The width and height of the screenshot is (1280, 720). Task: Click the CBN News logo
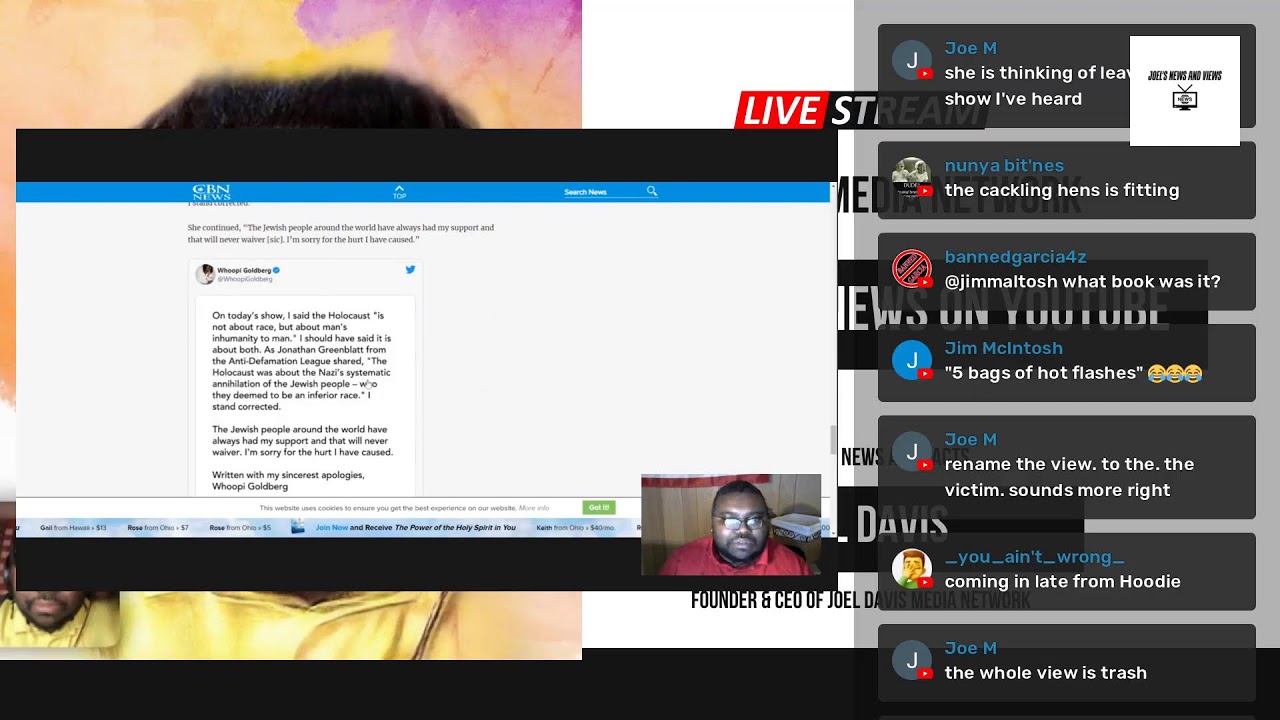[x=211, y=192]
